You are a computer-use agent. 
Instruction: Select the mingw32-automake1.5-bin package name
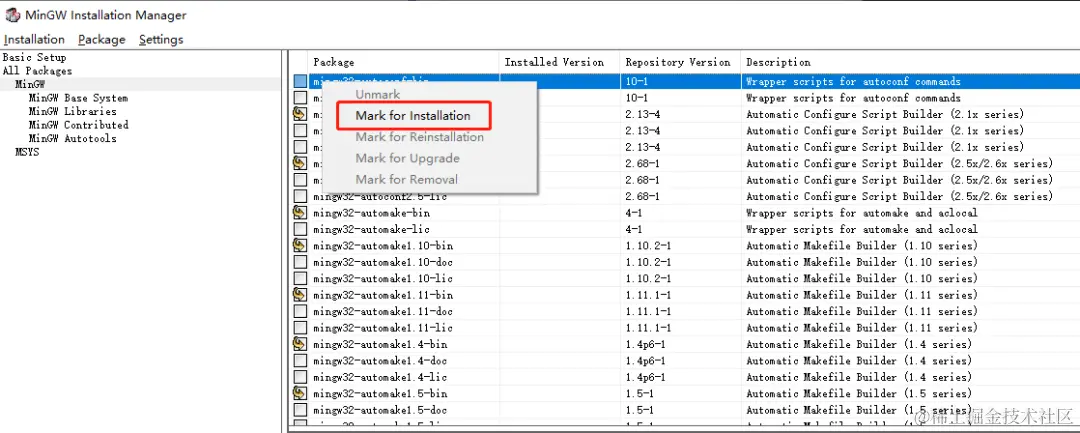pos(380,393)
